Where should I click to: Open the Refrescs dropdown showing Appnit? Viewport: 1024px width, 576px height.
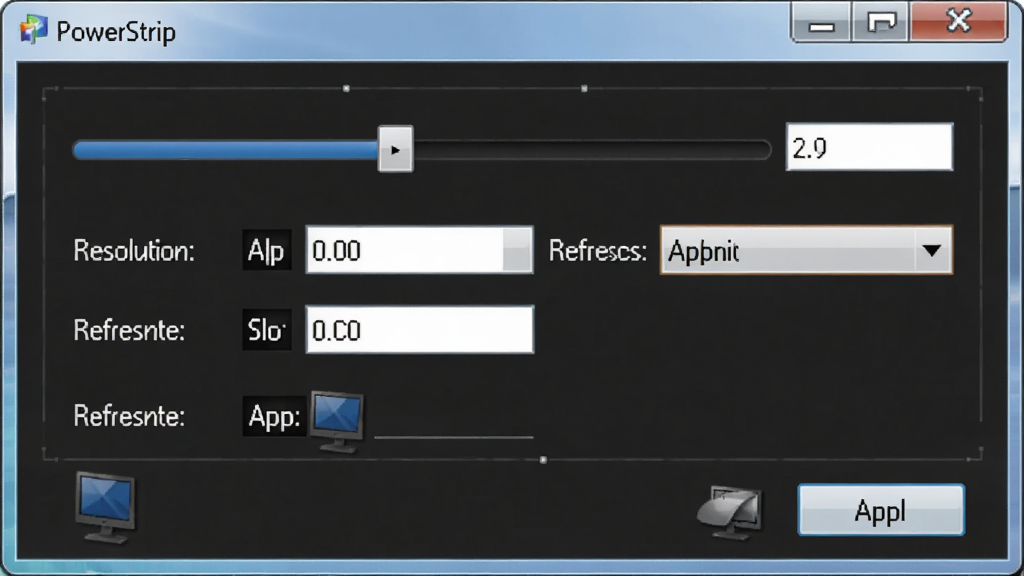pyautogui.click(x=806, y=250)
